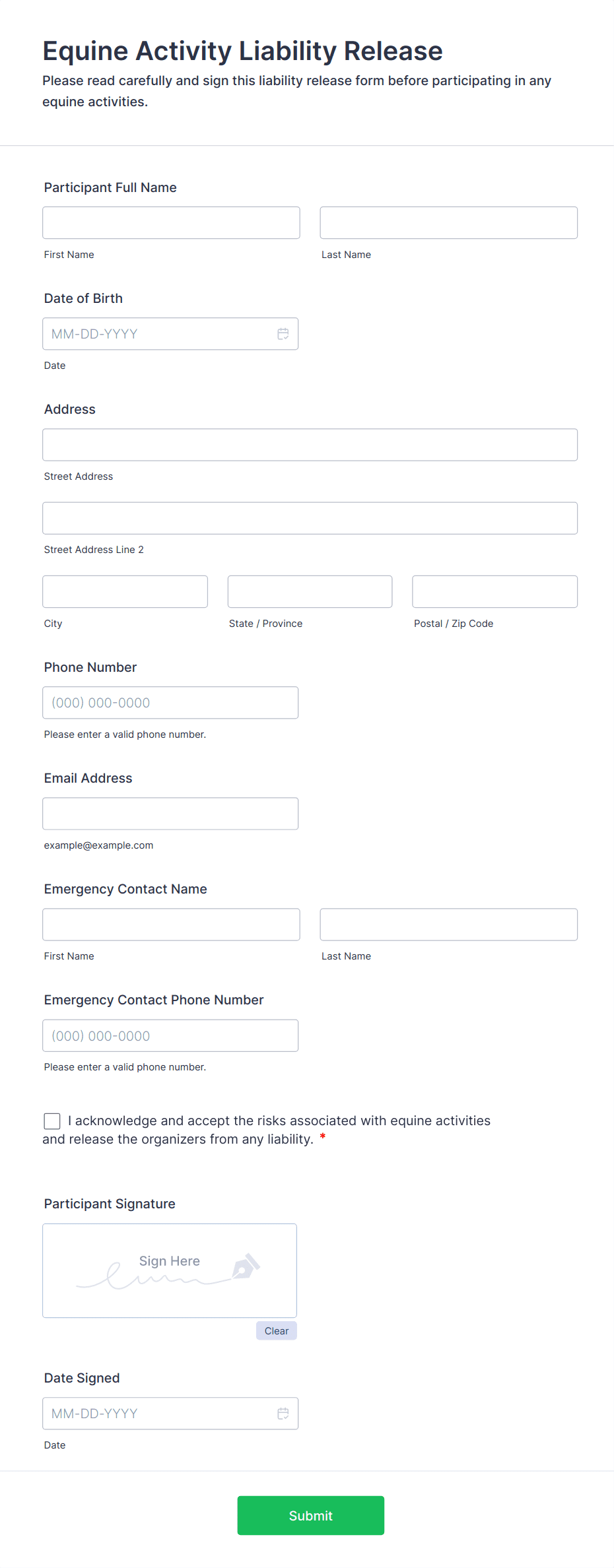This screenshot has width=614, height=1568.
Task: Click the Street Address field
Action: tap(310, 444)
